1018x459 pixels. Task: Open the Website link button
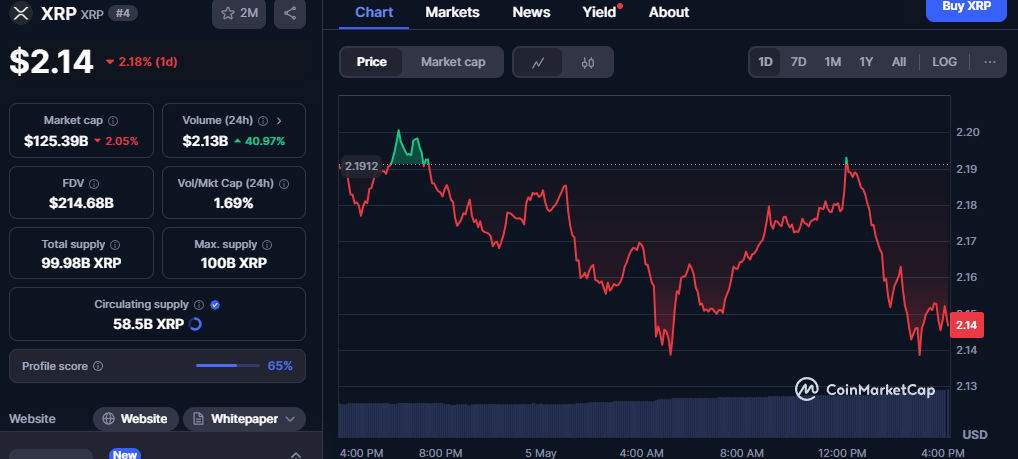(x=136, y=419)
